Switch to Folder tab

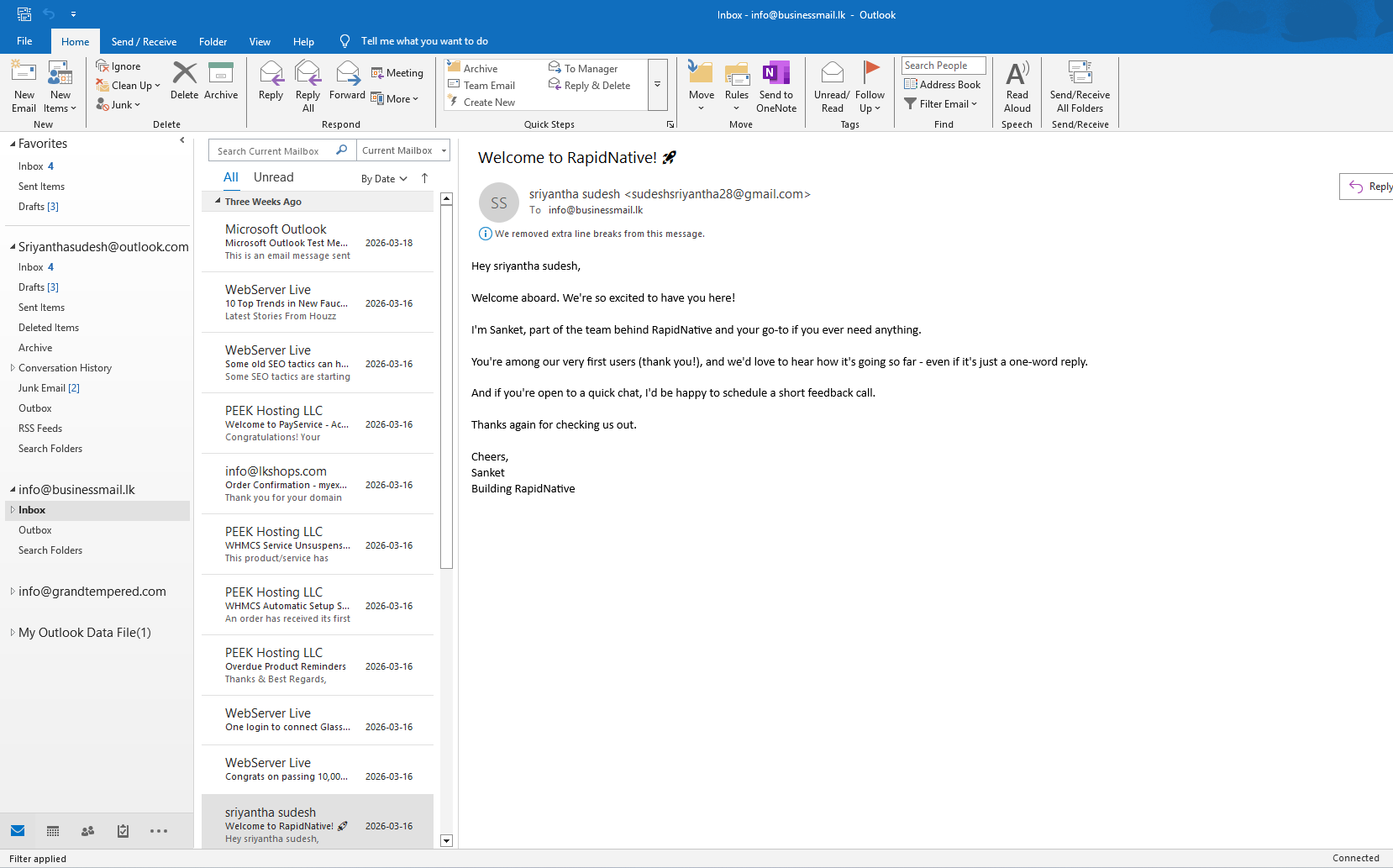click(213, 42)
